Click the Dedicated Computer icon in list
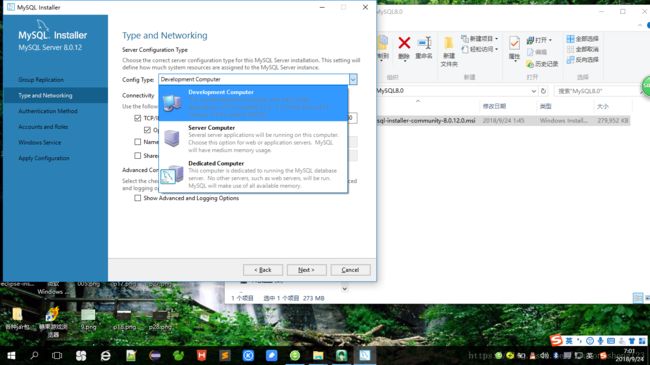Image resolution: width=650 pixels, height=365 pixels. pyautogui.click(x=172, y=175)
